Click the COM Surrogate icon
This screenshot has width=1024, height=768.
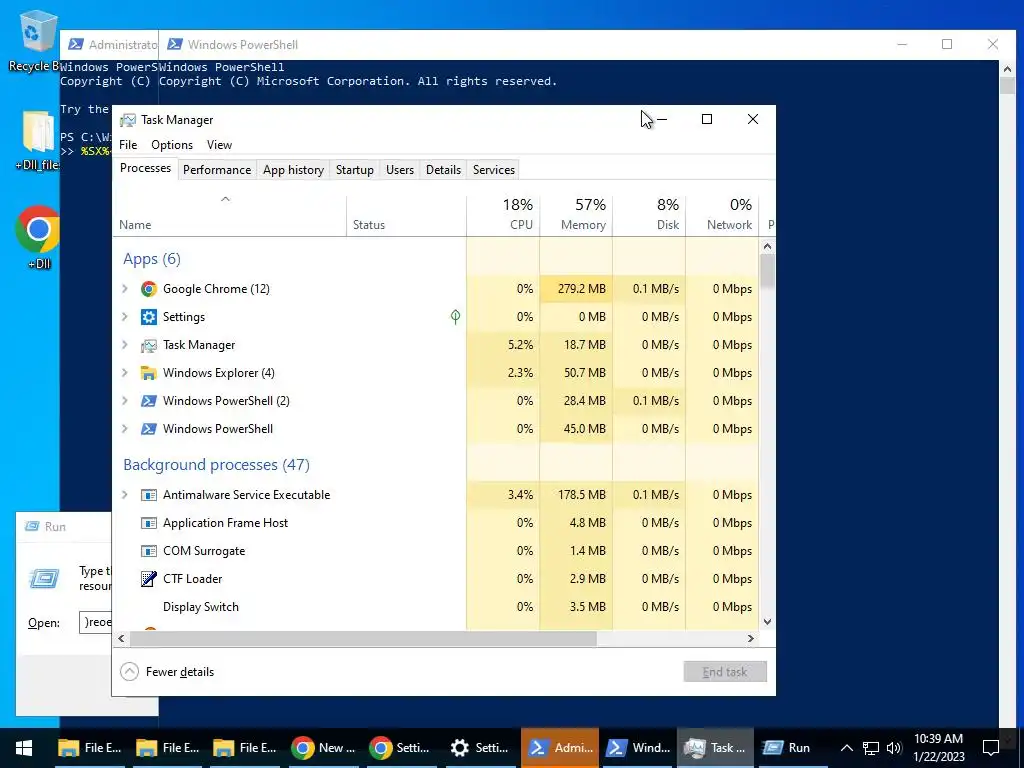click(x=149, y=551)
